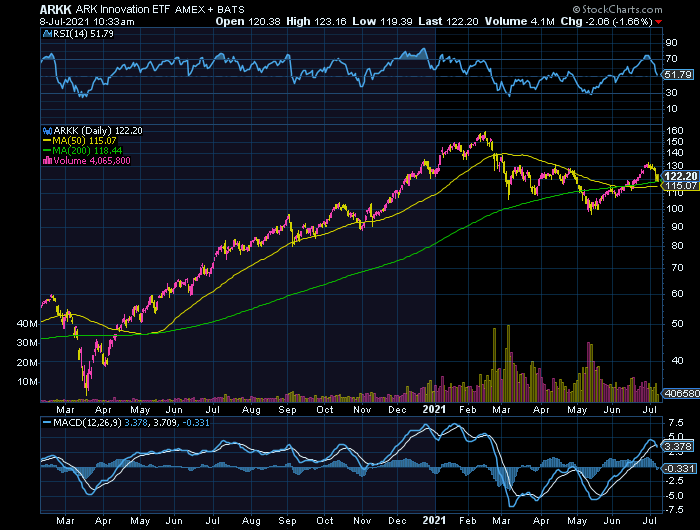
Task: Click the blue MACD line icon in legend
Action: pyautogui.click(x=47, y=422)
